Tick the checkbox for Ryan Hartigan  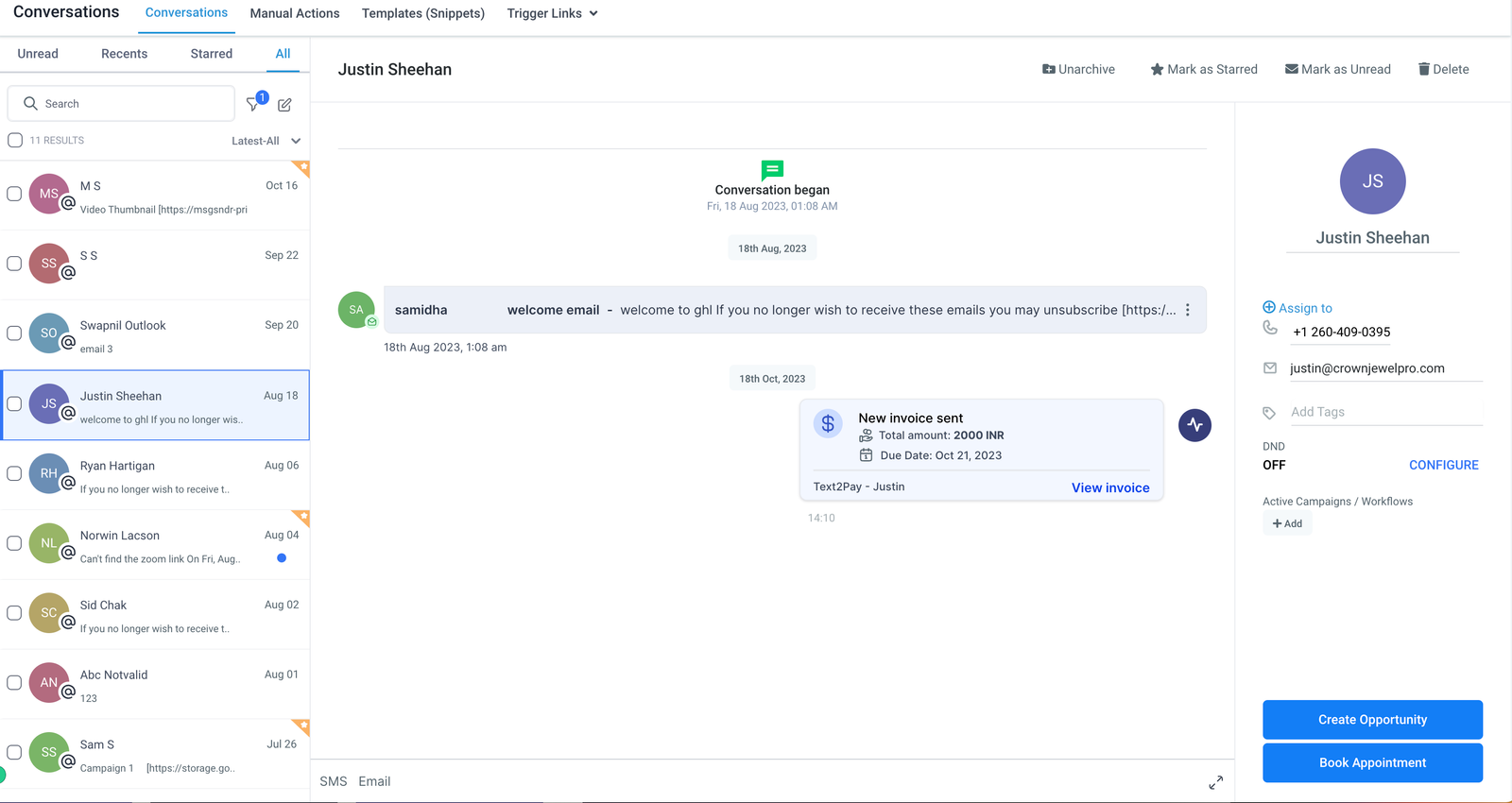pyautogui.click(x=14, y=473)
